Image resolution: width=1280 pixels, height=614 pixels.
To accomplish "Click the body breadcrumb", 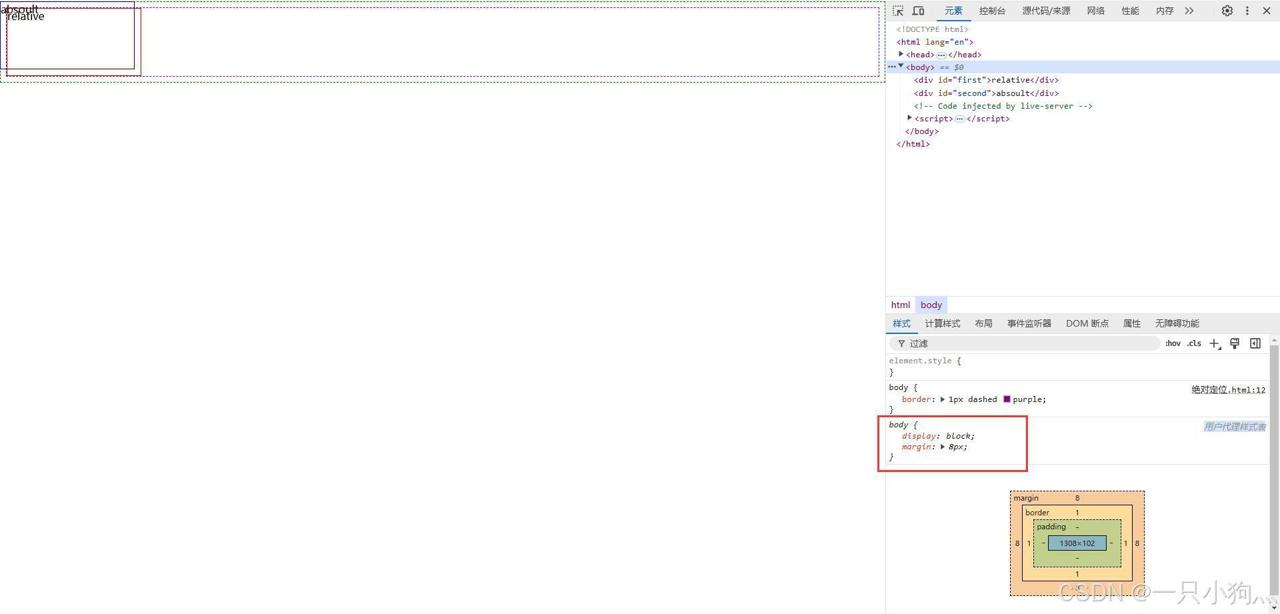I will (932, 305).
